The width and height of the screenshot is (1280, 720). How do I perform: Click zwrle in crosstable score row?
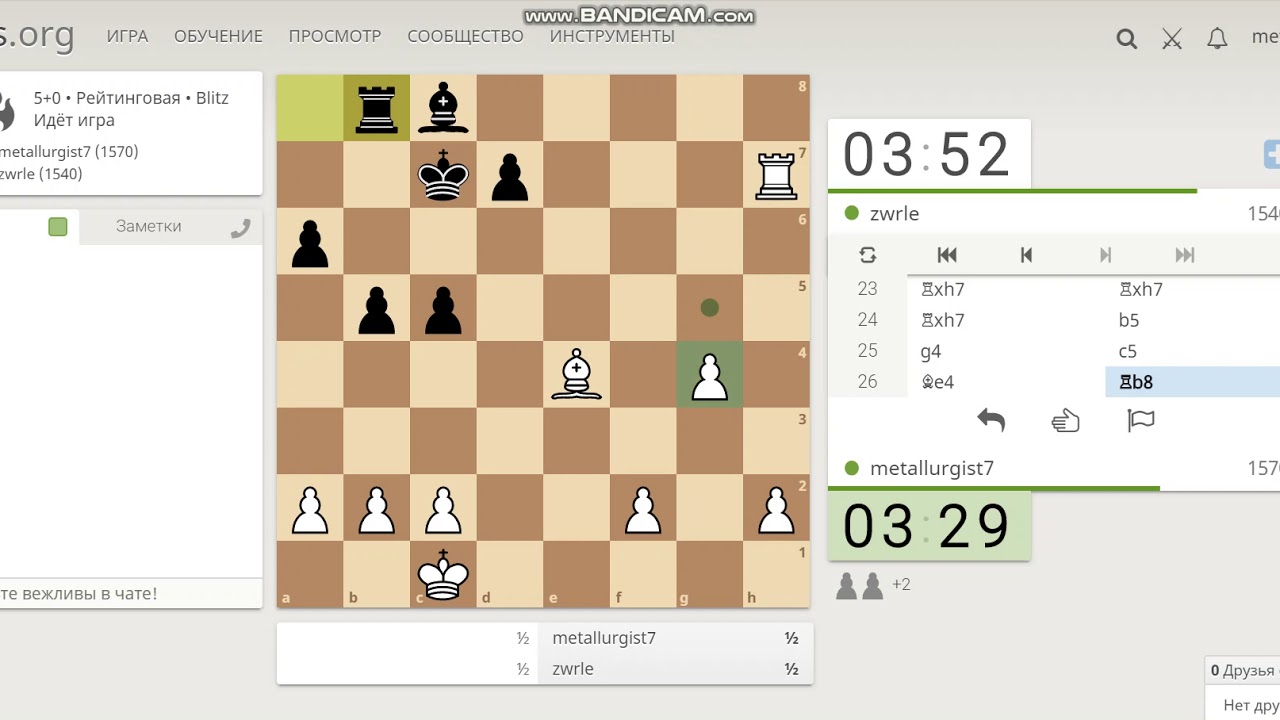click(573, 669)
